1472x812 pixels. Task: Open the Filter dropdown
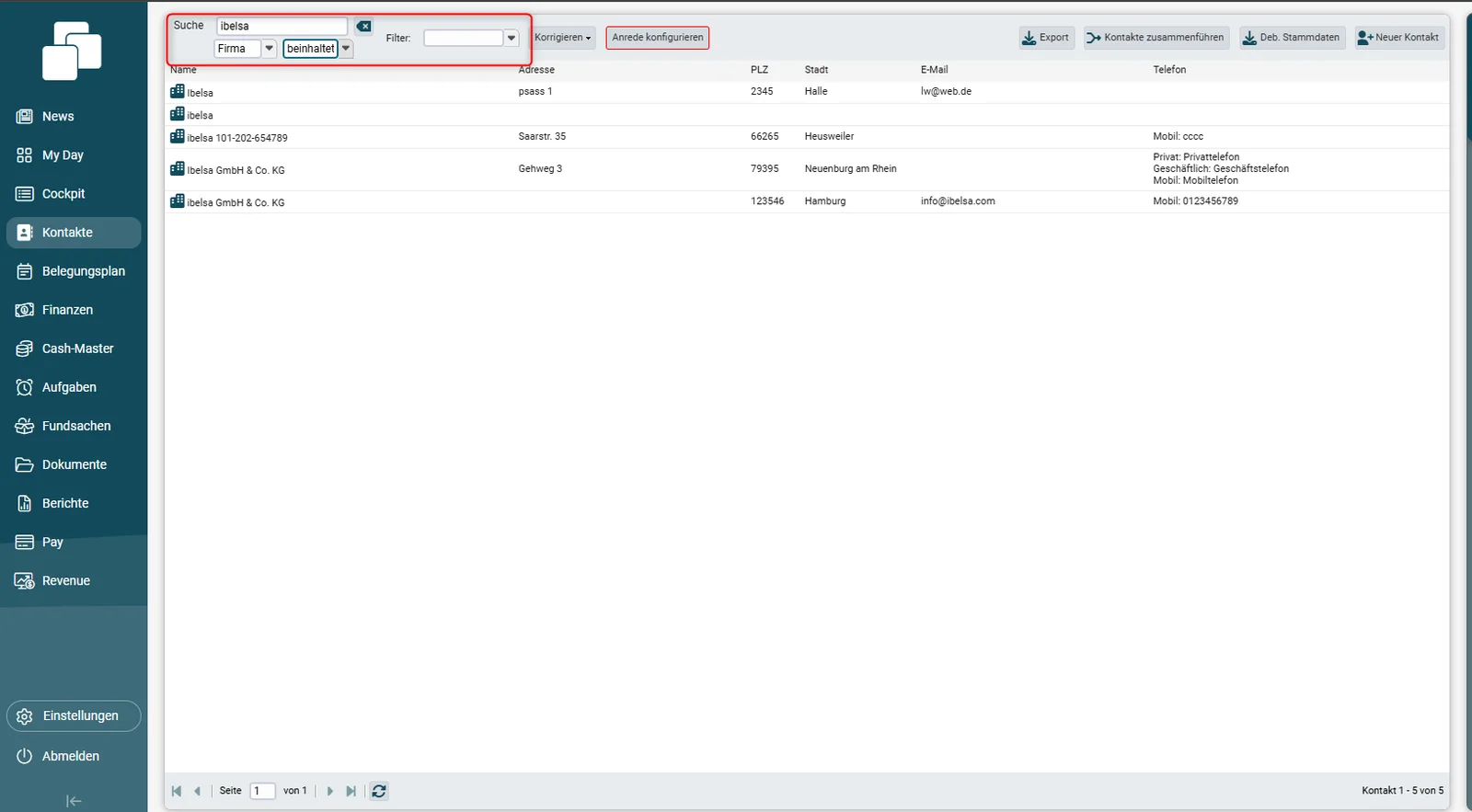(512, 38)
